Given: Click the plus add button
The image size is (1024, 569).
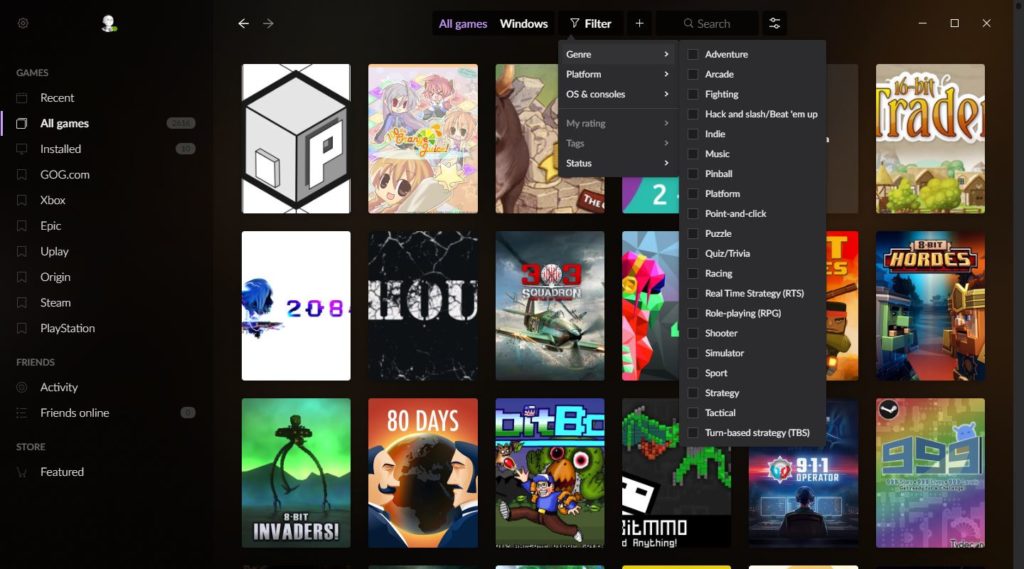Looking at the screenshot, I should coord(640,23).
